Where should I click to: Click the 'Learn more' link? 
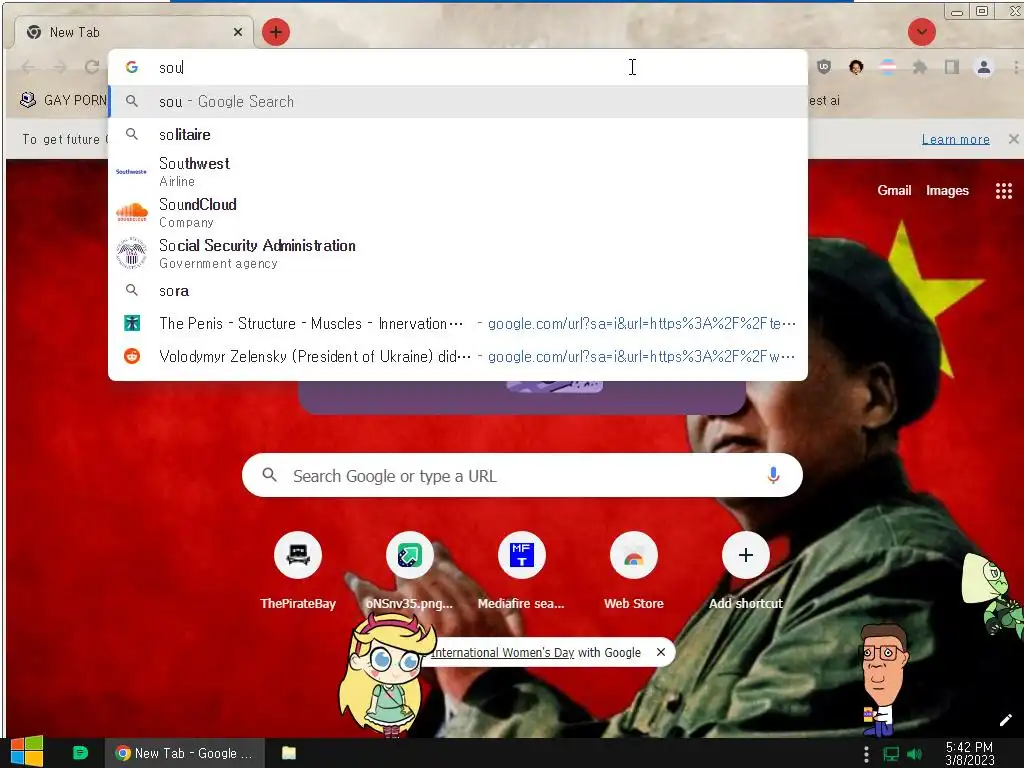click(955, 139)
